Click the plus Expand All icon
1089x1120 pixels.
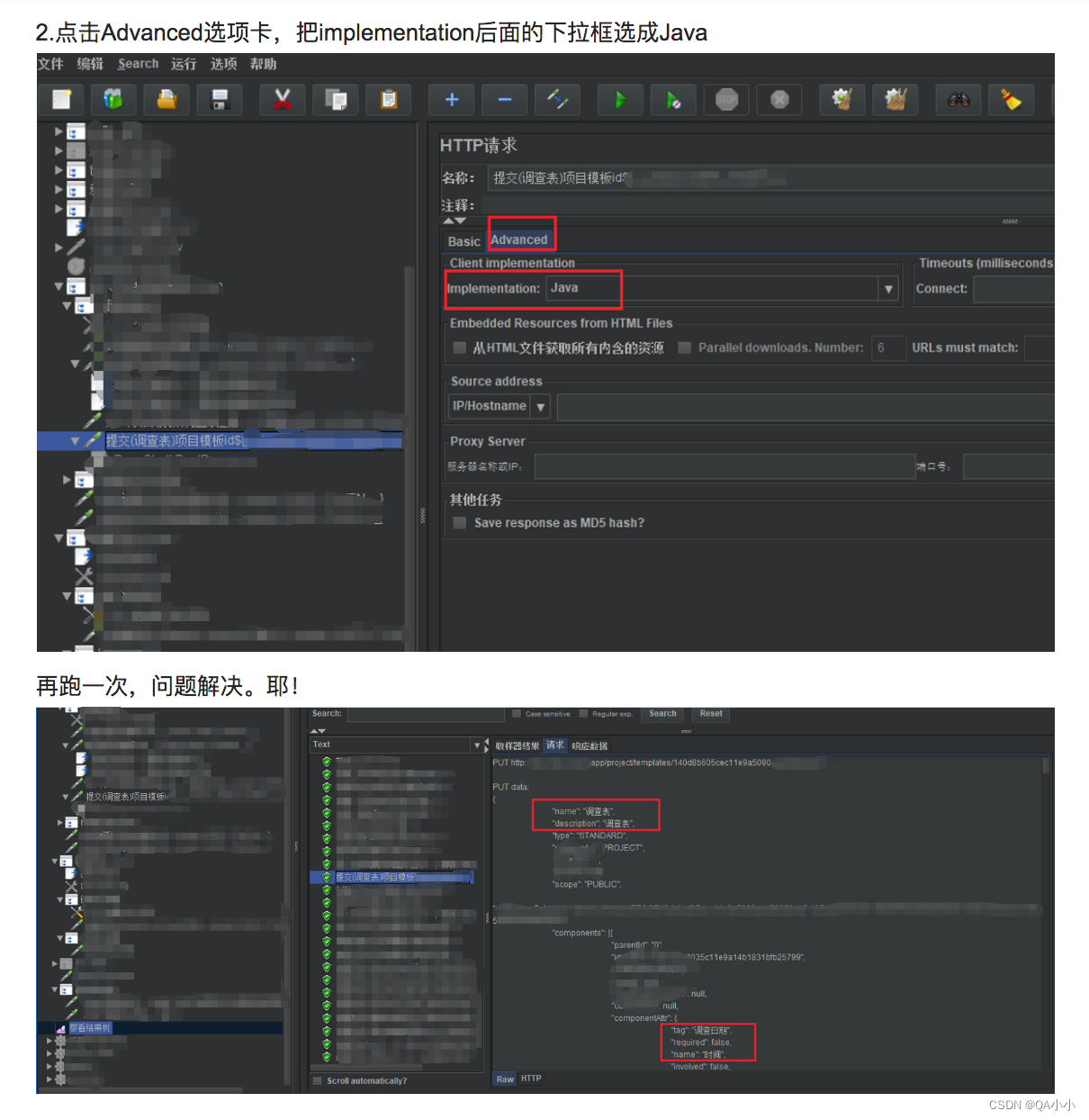[452, 99]
